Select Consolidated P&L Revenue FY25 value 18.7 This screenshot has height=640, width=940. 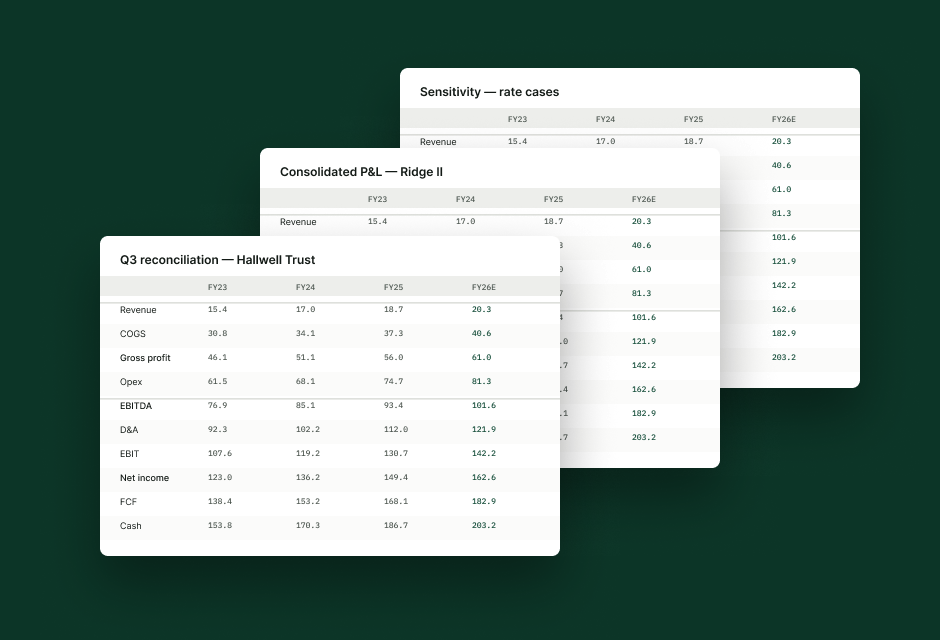coord(553,221)
